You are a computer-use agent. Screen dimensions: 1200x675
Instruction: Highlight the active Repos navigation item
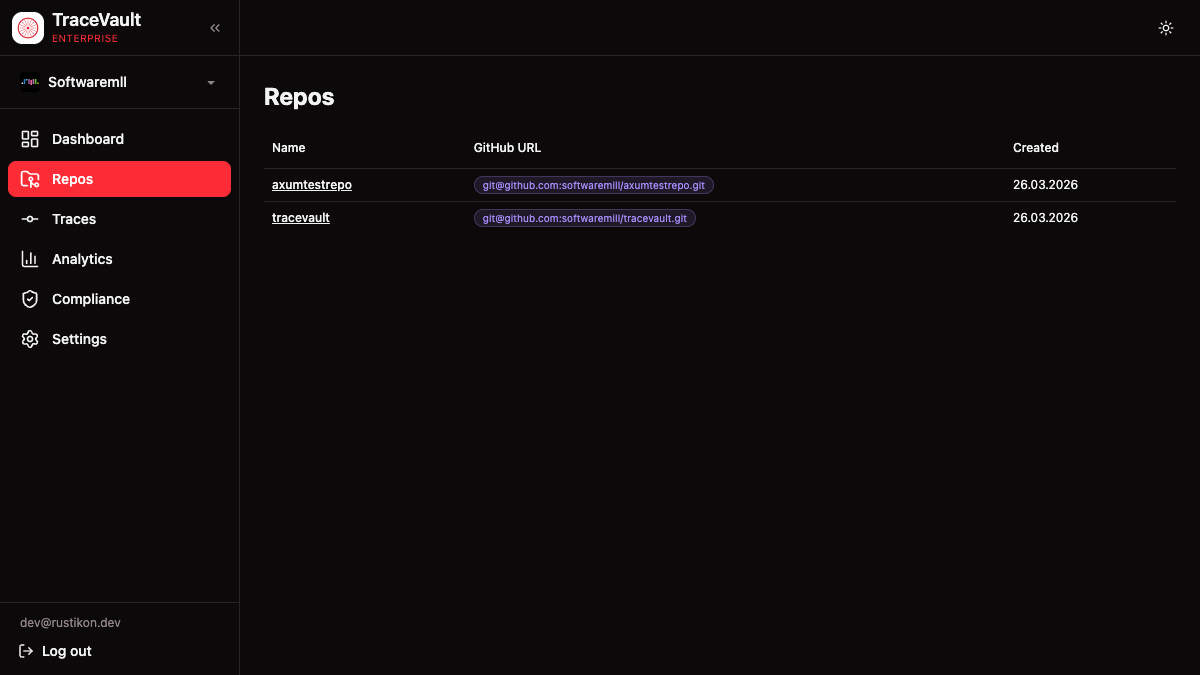119,178
